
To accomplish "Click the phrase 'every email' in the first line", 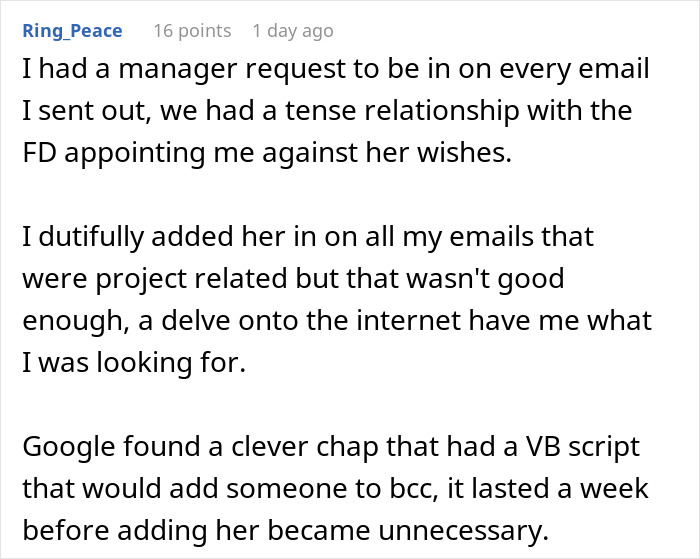I will pyautogui.click(x=574, y=69).
